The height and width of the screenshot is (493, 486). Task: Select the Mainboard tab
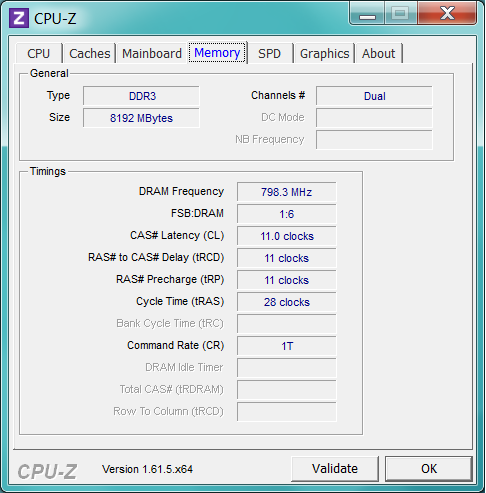coord(152,53)
